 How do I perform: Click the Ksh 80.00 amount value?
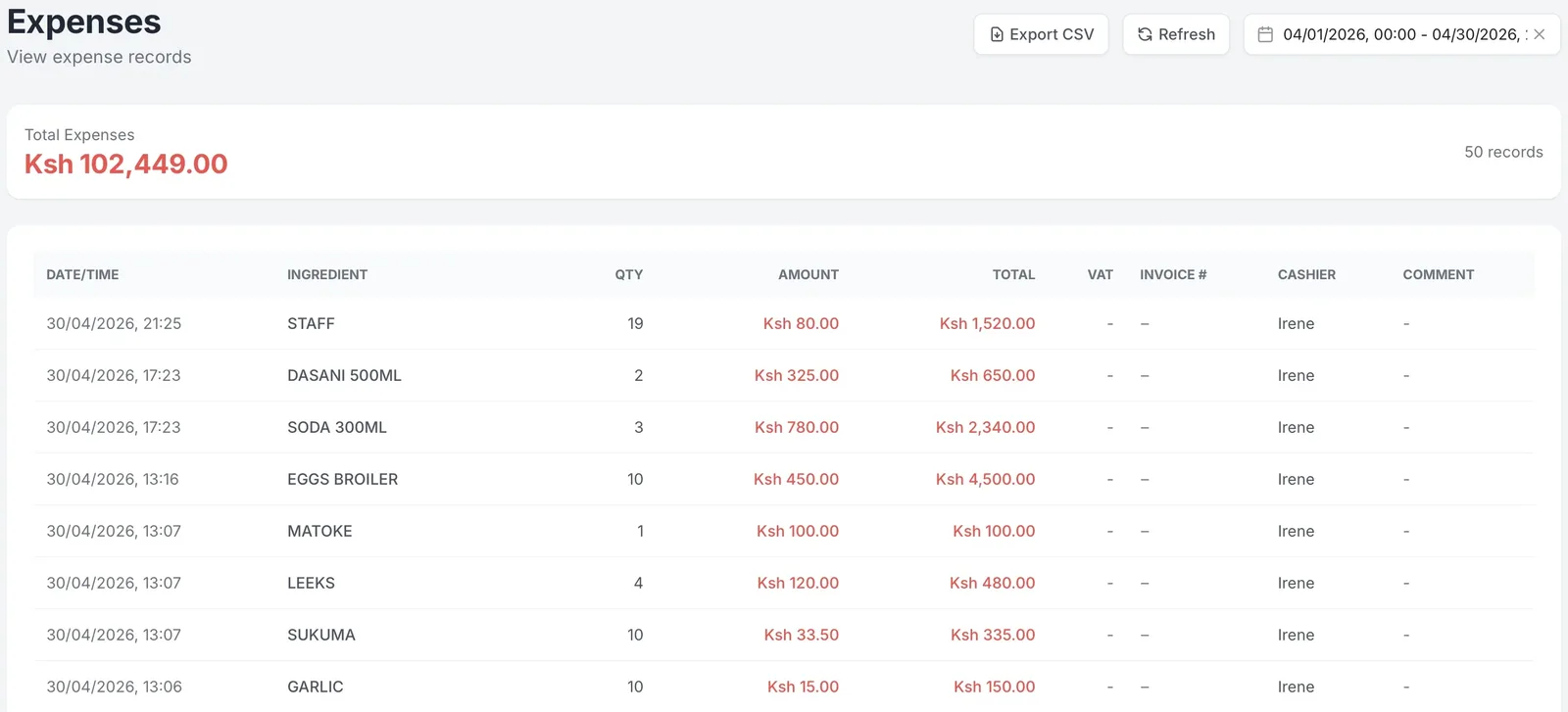point(801,323)
